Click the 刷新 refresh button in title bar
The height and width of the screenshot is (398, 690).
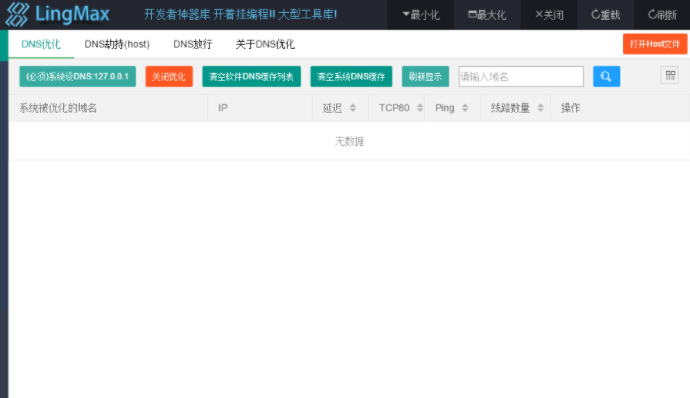click(662, 15)
